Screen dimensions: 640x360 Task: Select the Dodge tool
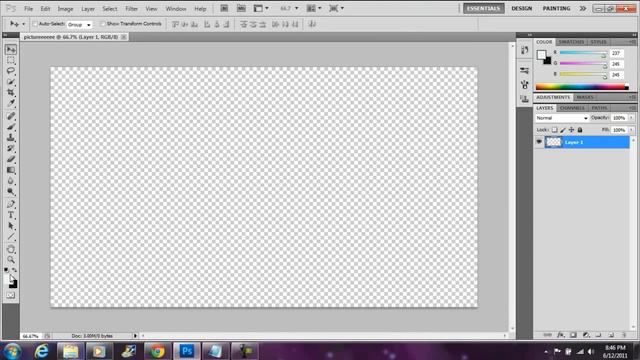pos(11,191)
